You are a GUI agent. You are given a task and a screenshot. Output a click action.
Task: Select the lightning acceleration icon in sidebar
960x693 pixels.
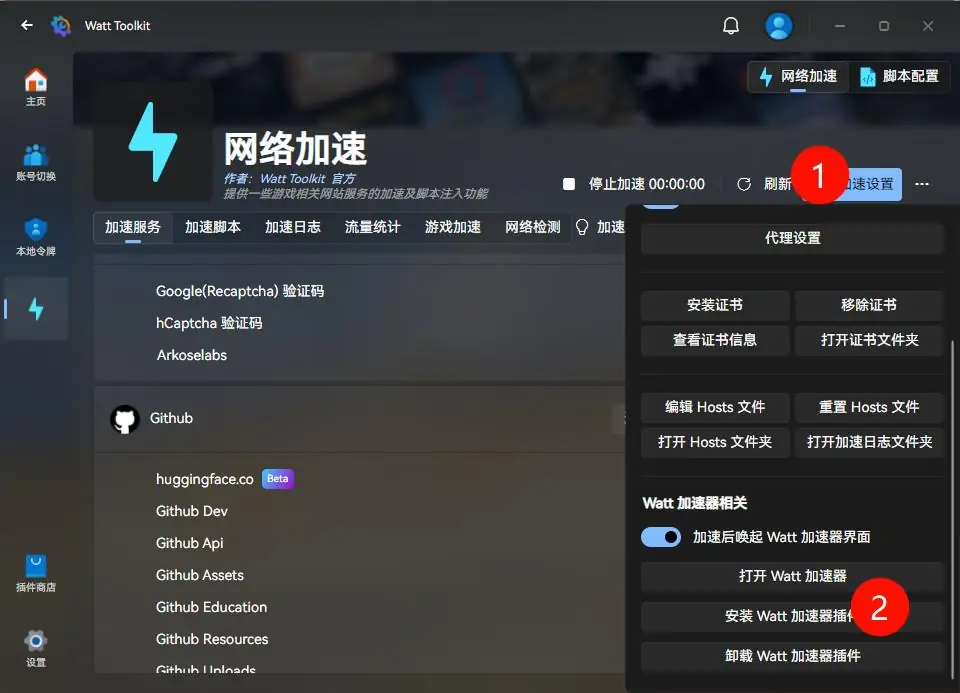36,308
